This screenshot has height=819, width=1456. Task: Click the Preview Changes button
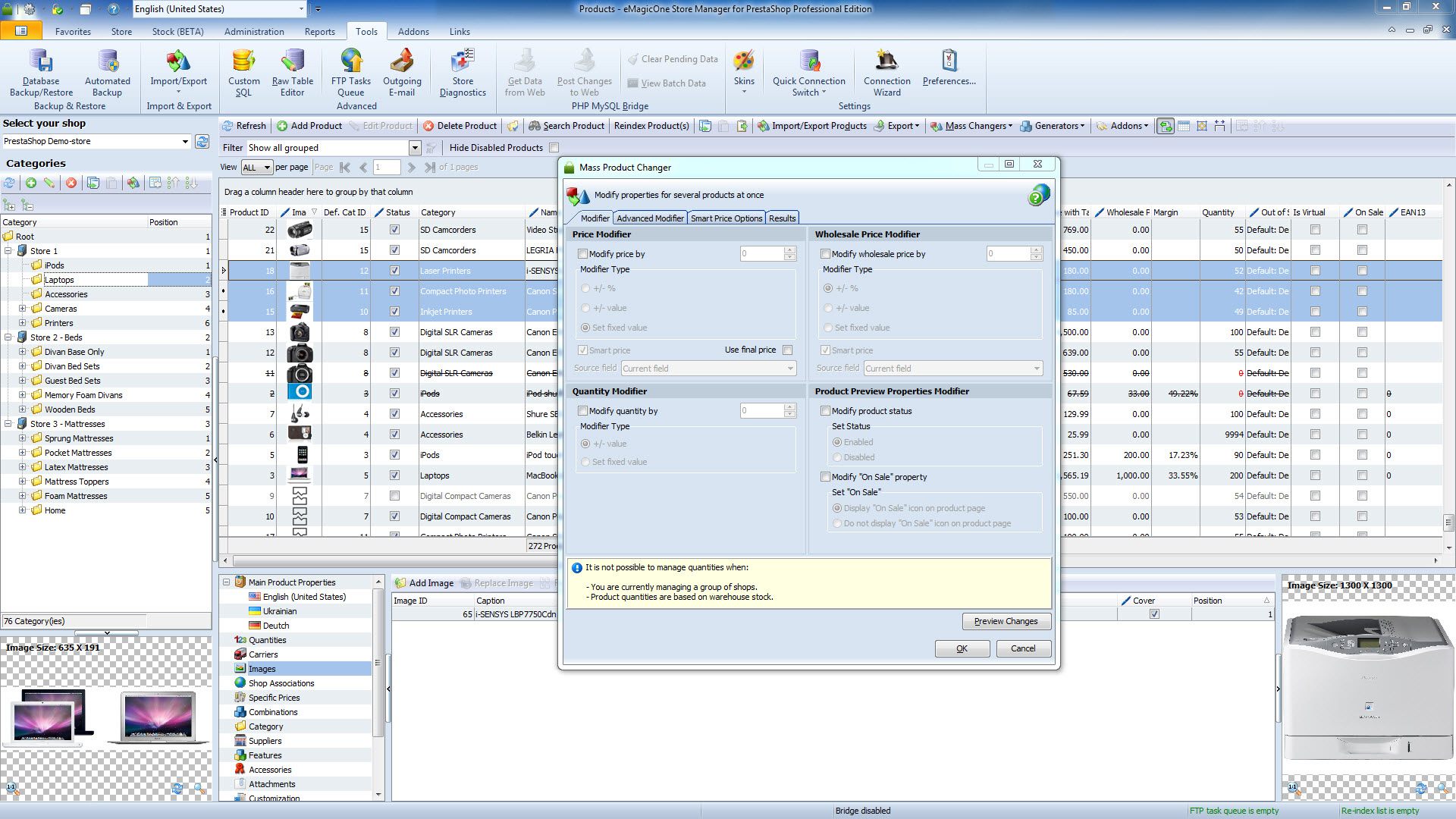pyautogui.click(x=1006, y=621)
